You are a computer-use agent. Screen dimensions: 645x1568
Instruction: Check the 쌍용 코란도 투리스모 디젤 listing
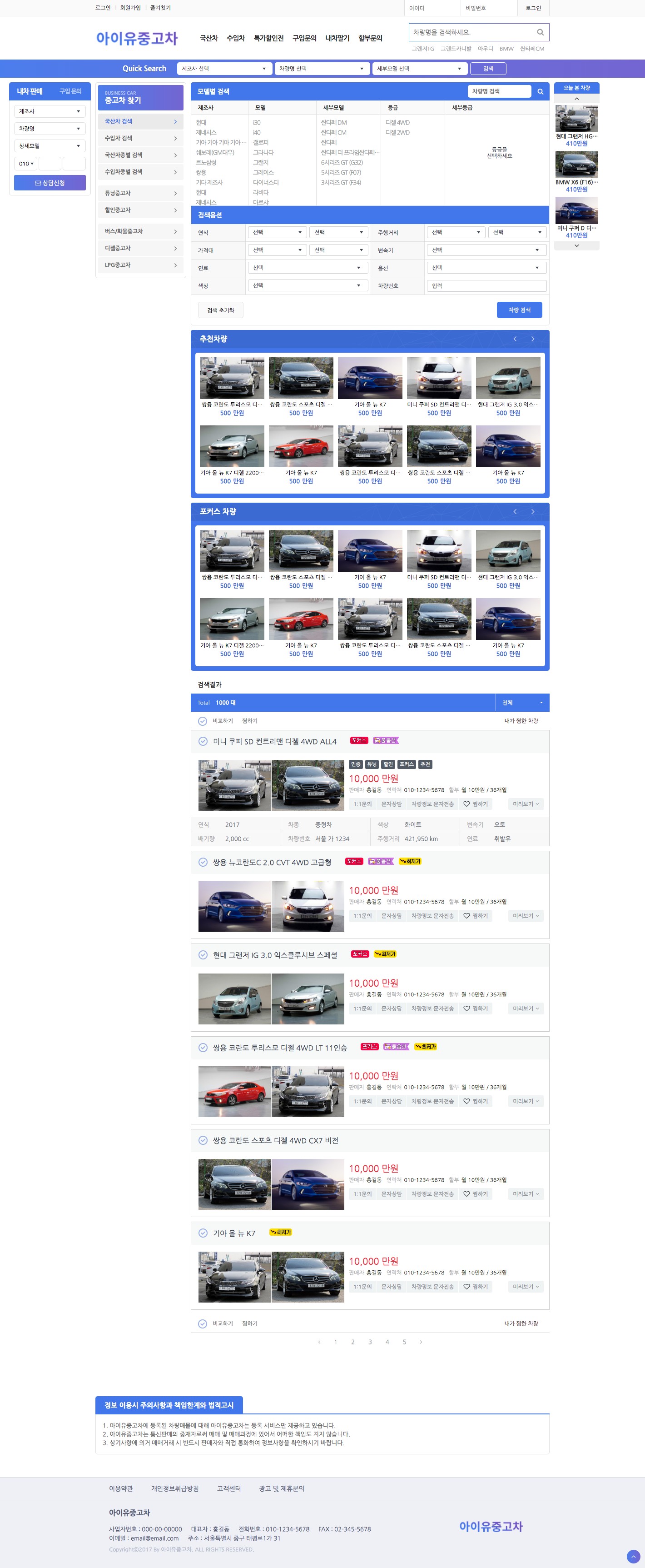tap(203, 1048)
